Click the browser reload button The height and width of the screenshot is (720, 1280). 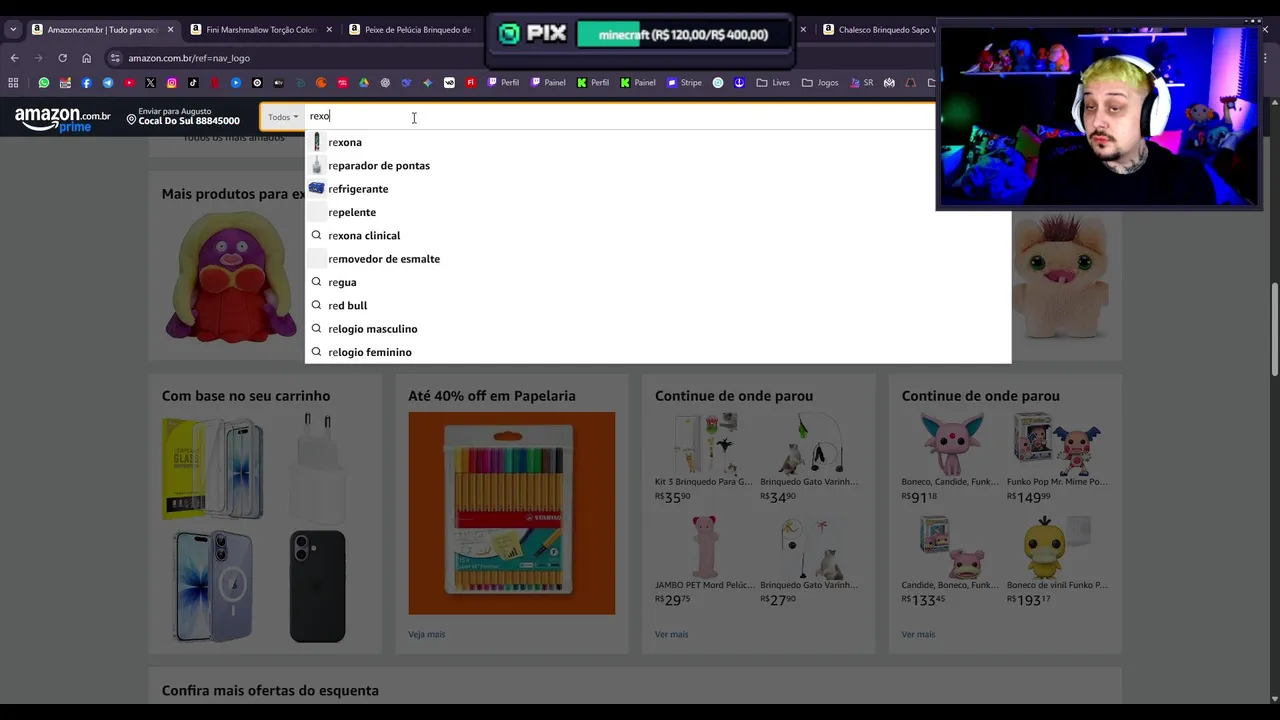click(62, 58)
